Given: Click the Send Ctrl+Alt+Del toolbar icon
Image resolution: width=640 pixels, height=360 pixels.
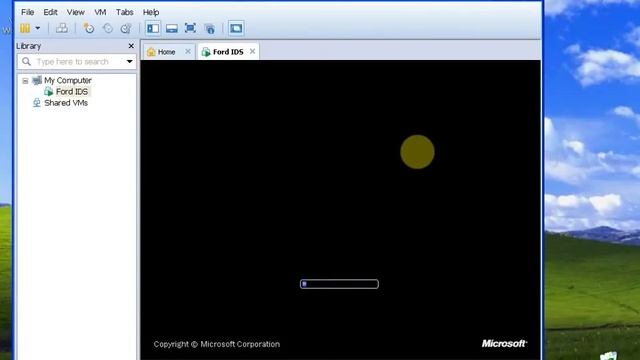Looking at the screenshot, I should click(62, 28).
